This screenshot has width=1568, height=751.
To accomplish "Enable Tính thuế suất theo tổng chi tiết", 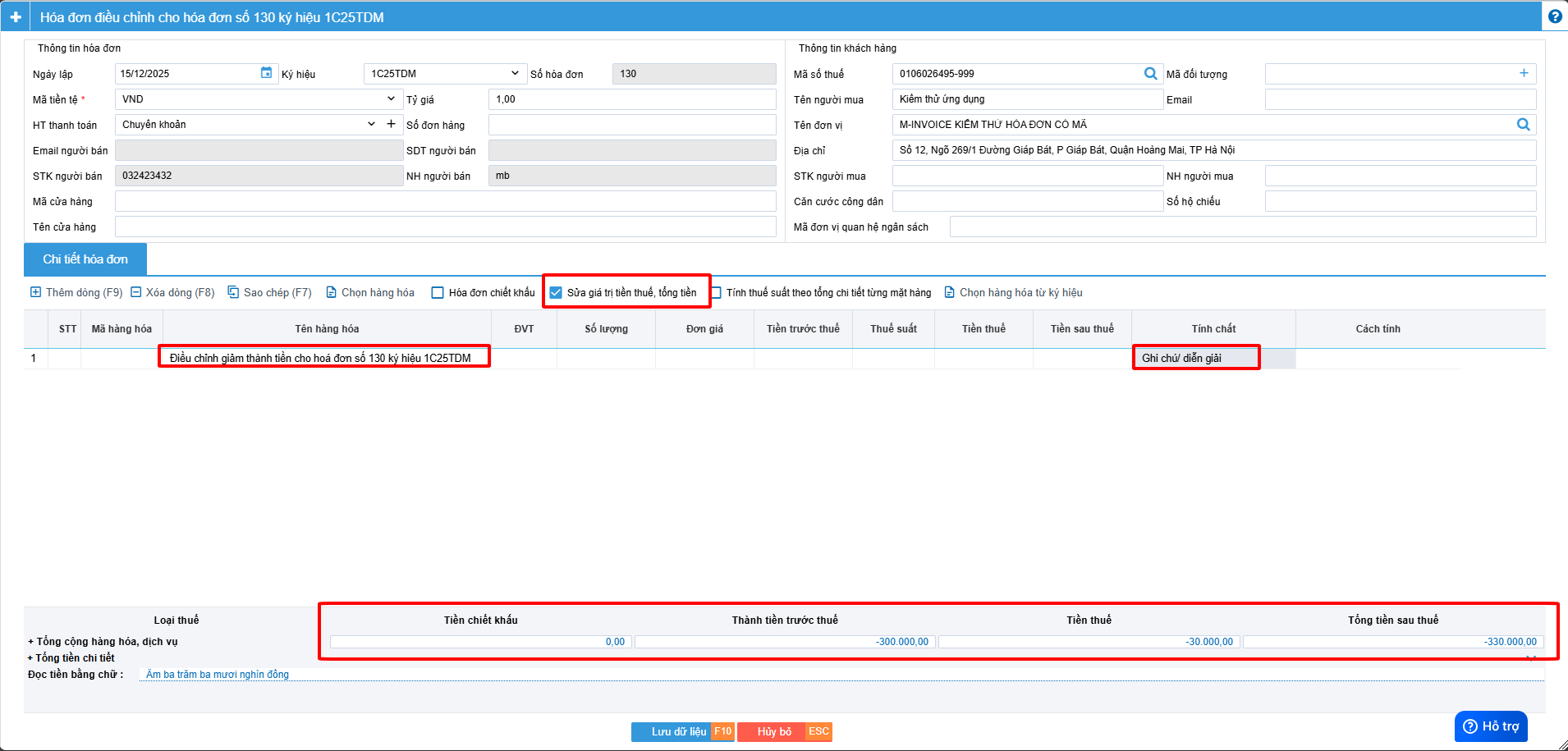I will (x=717, y=293).
